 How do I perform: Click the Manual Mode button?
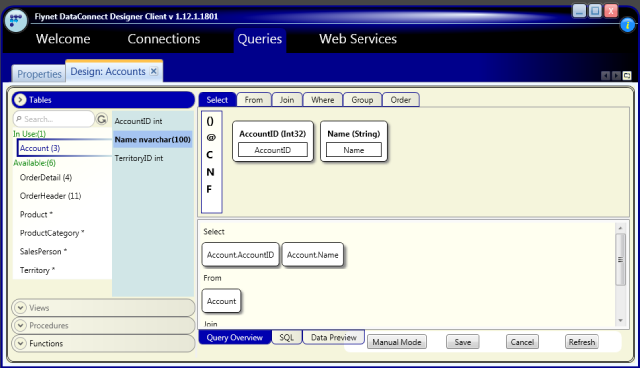(x=397, y=342)
